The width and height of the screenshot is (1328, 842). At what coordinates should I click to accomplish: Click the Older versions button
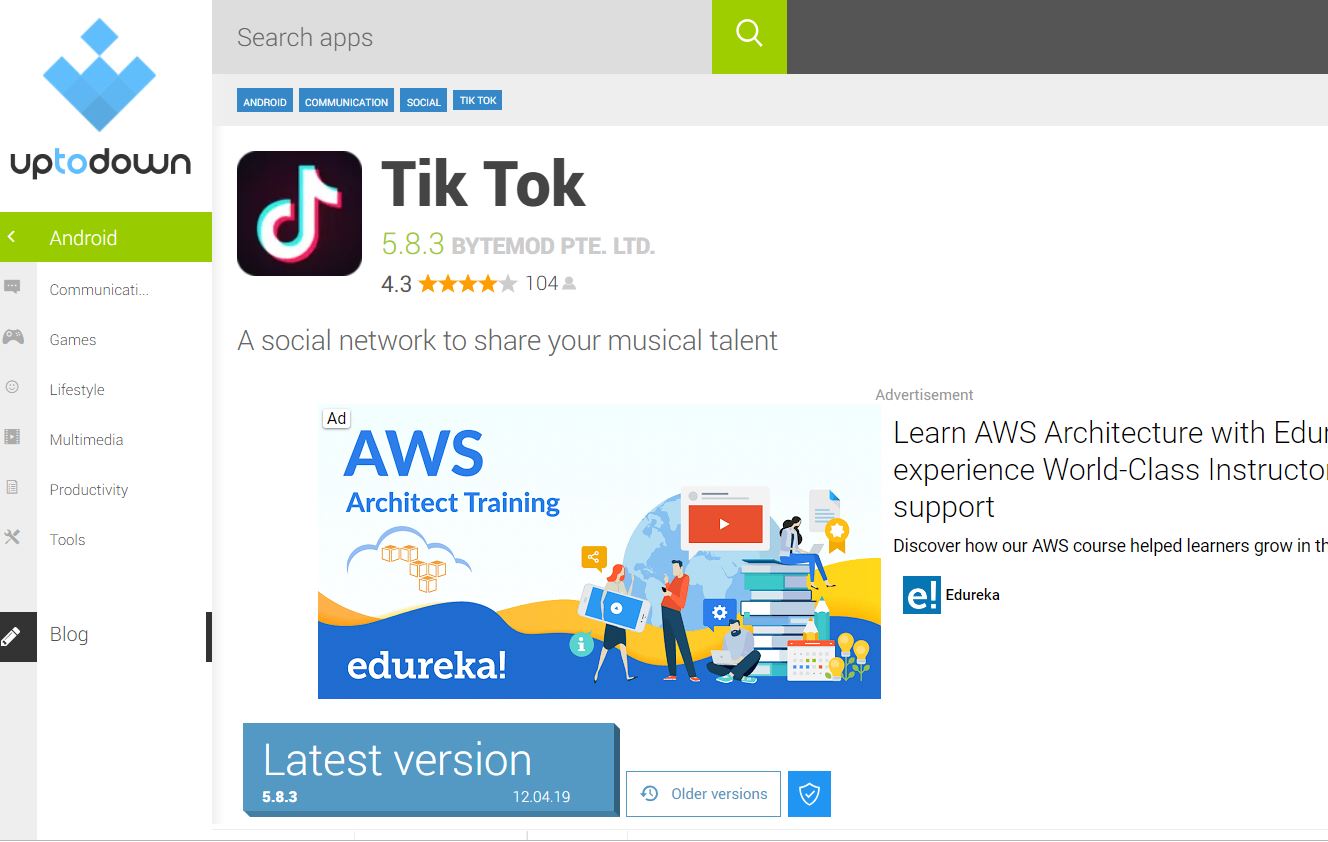point(703,794)
